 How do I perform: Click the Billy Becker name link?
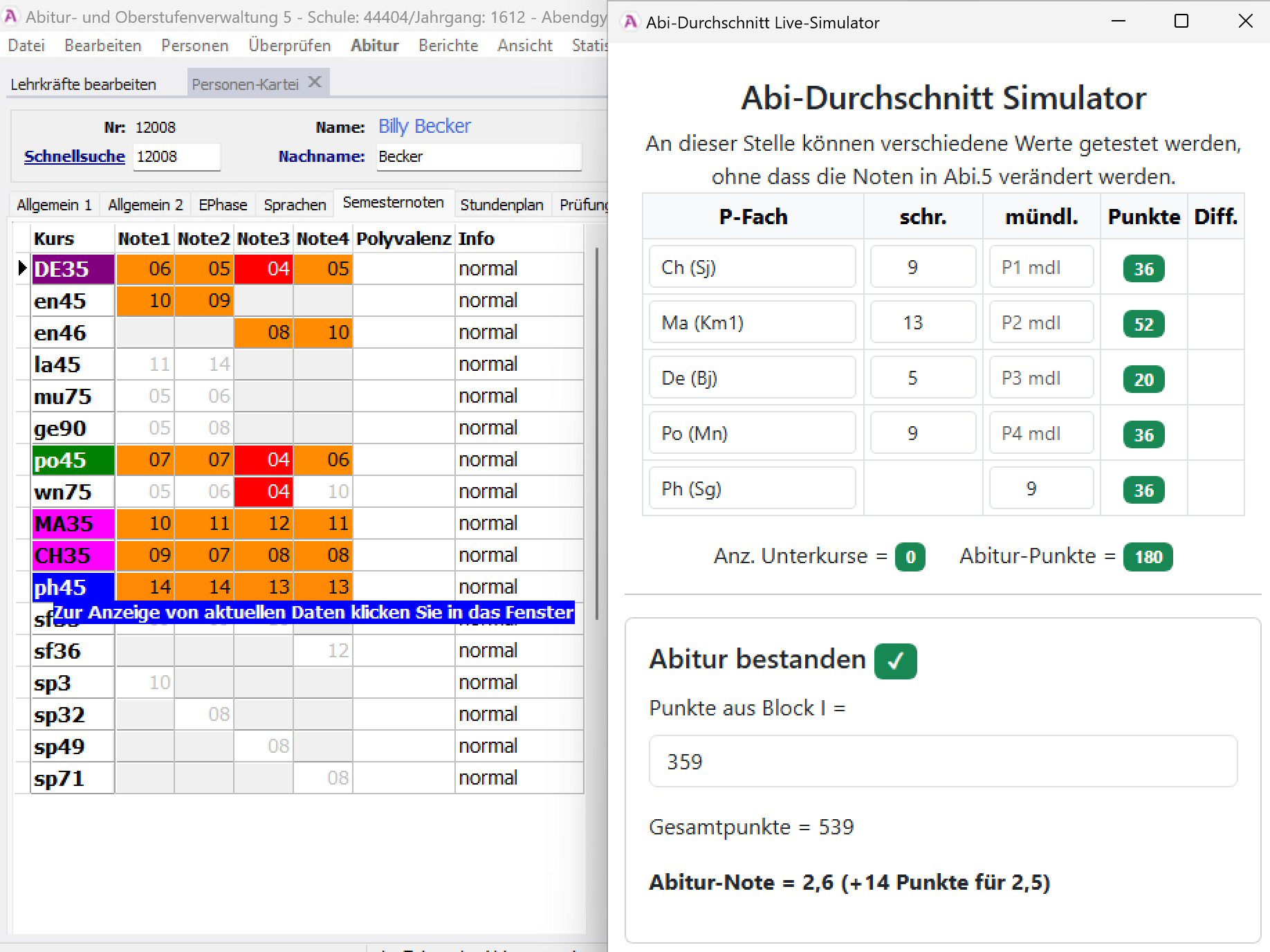(425, 126)
